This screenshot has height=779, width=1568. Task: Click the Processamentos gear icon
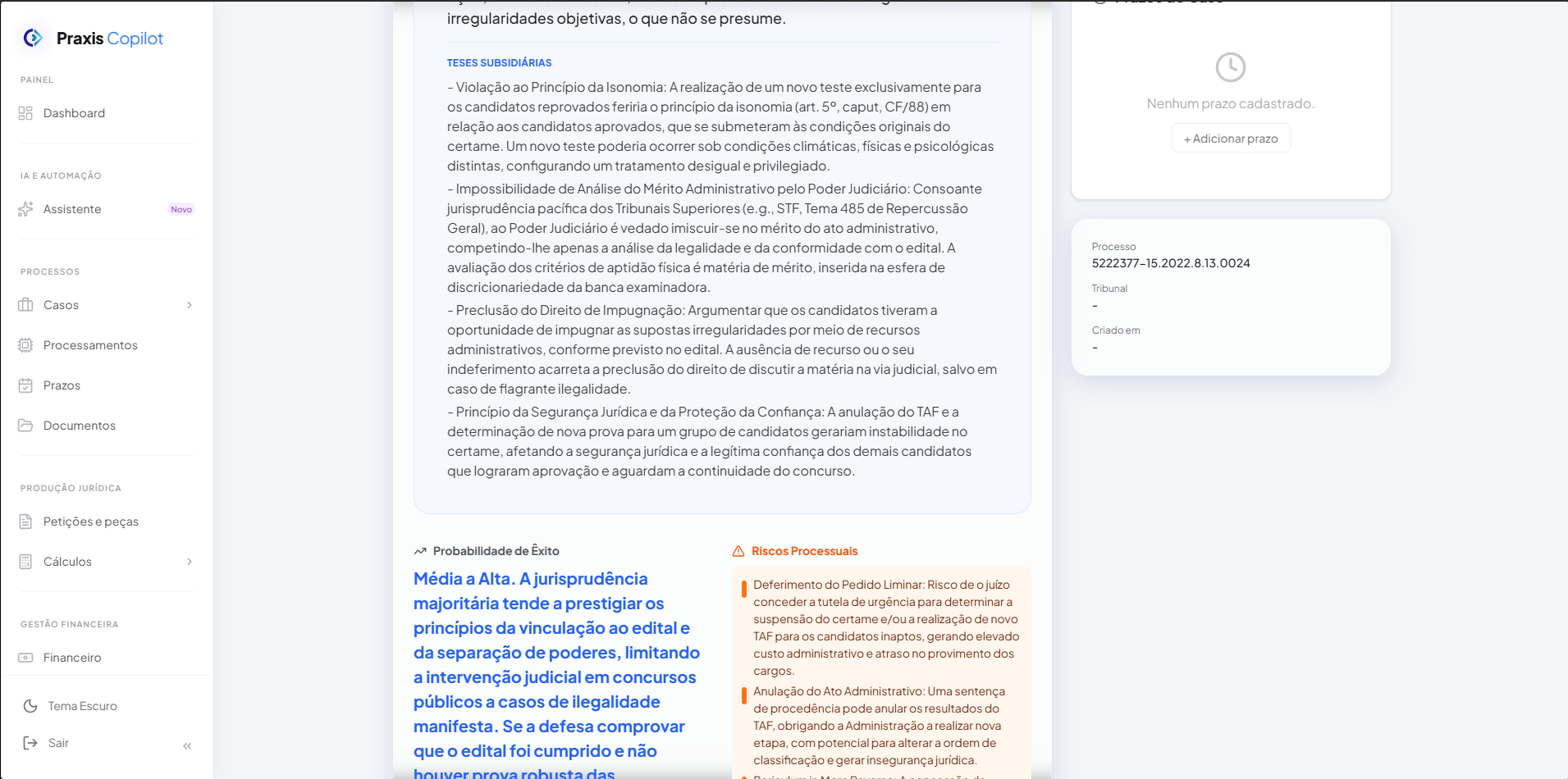click(25, 345)
